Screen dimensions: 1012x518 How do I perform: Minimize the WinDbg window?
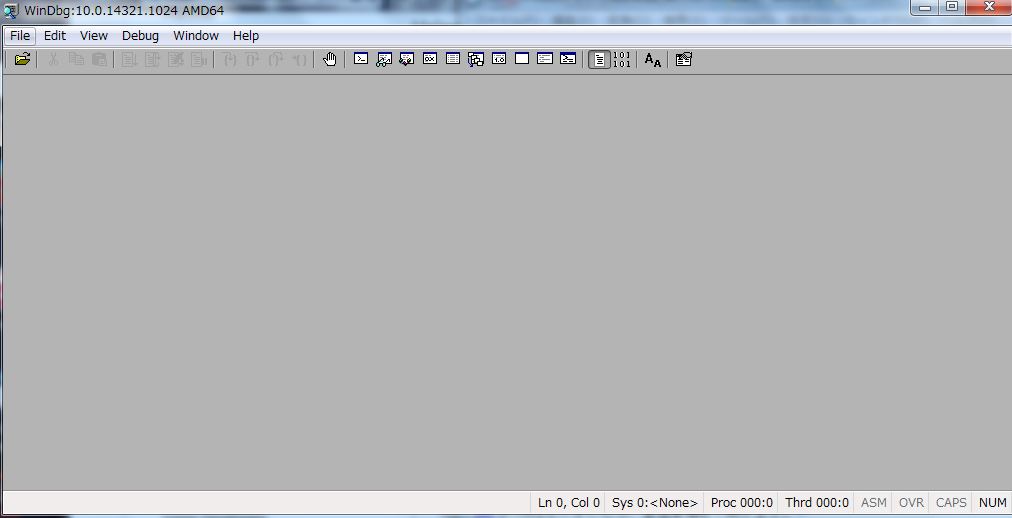pyautogui.click(x=926, y=8)
